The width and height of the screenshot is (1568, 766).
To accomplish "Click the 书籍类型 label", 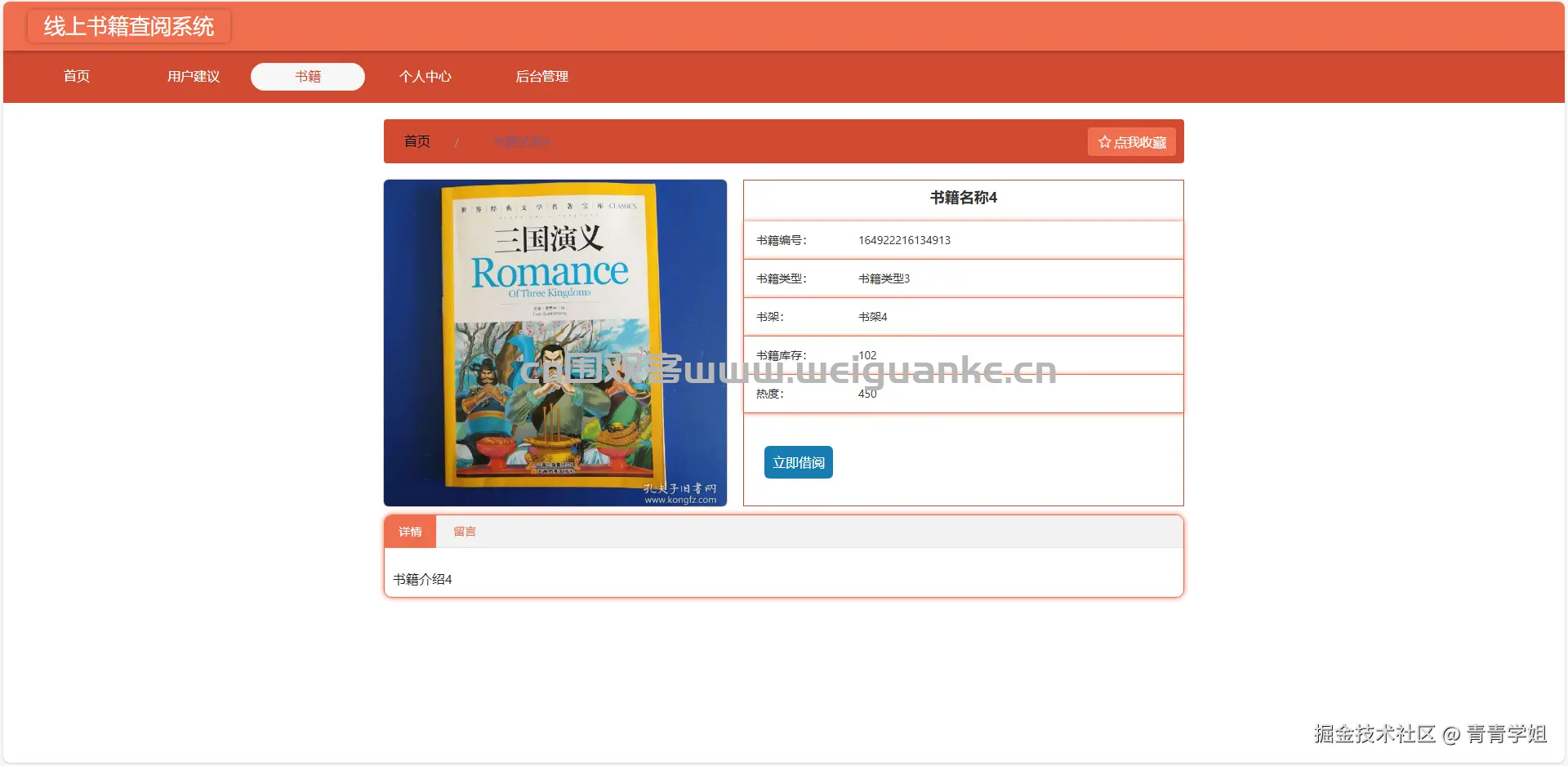I will pyautogui.click(x=782, y=278).
